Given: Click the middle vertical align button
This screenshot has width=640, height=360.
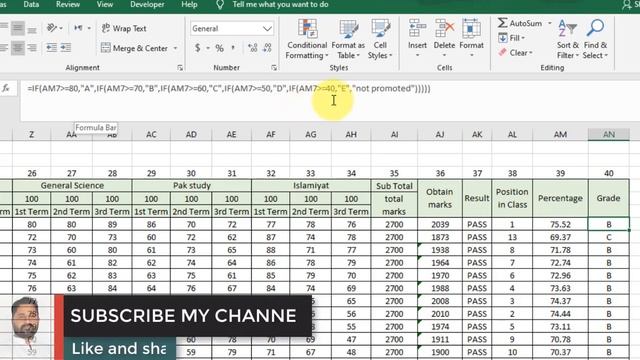Looking at the screenshot, I should tap(18, 28).
